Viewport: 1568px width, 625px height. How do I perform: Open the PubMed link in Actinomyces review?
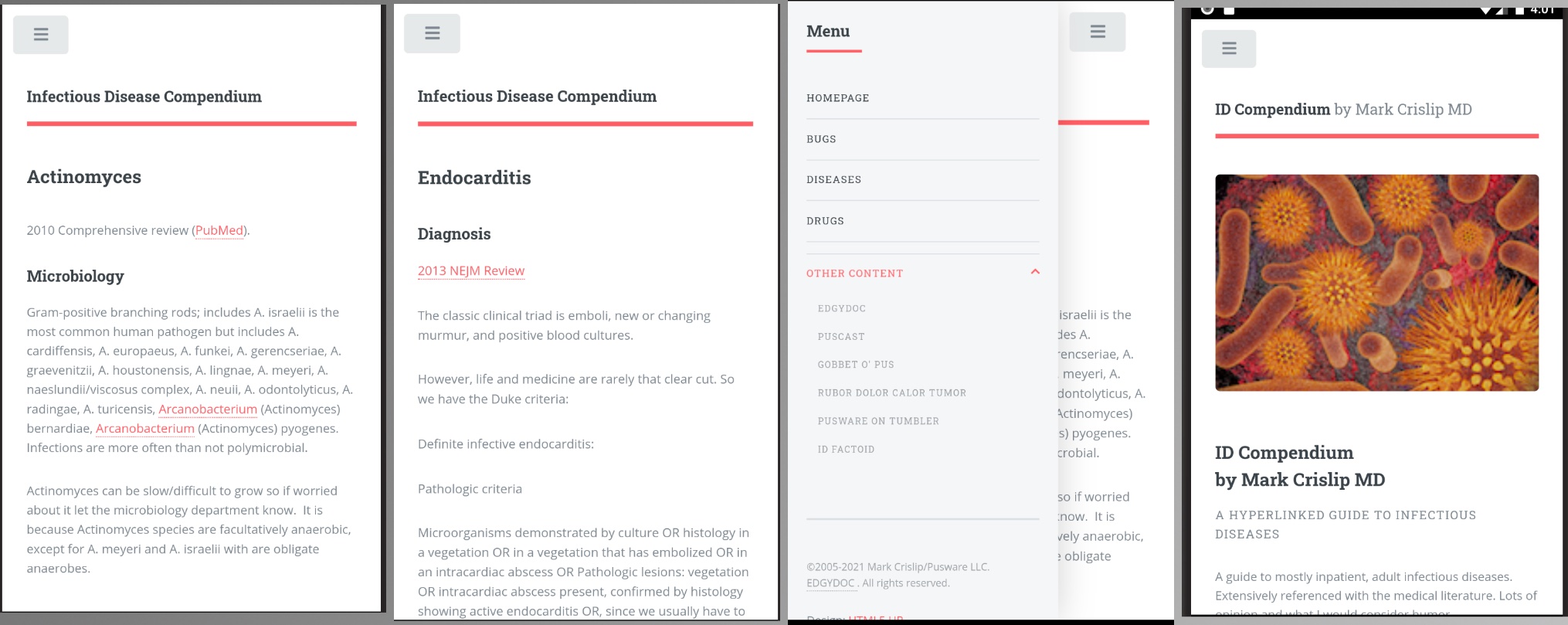point(219,230)
